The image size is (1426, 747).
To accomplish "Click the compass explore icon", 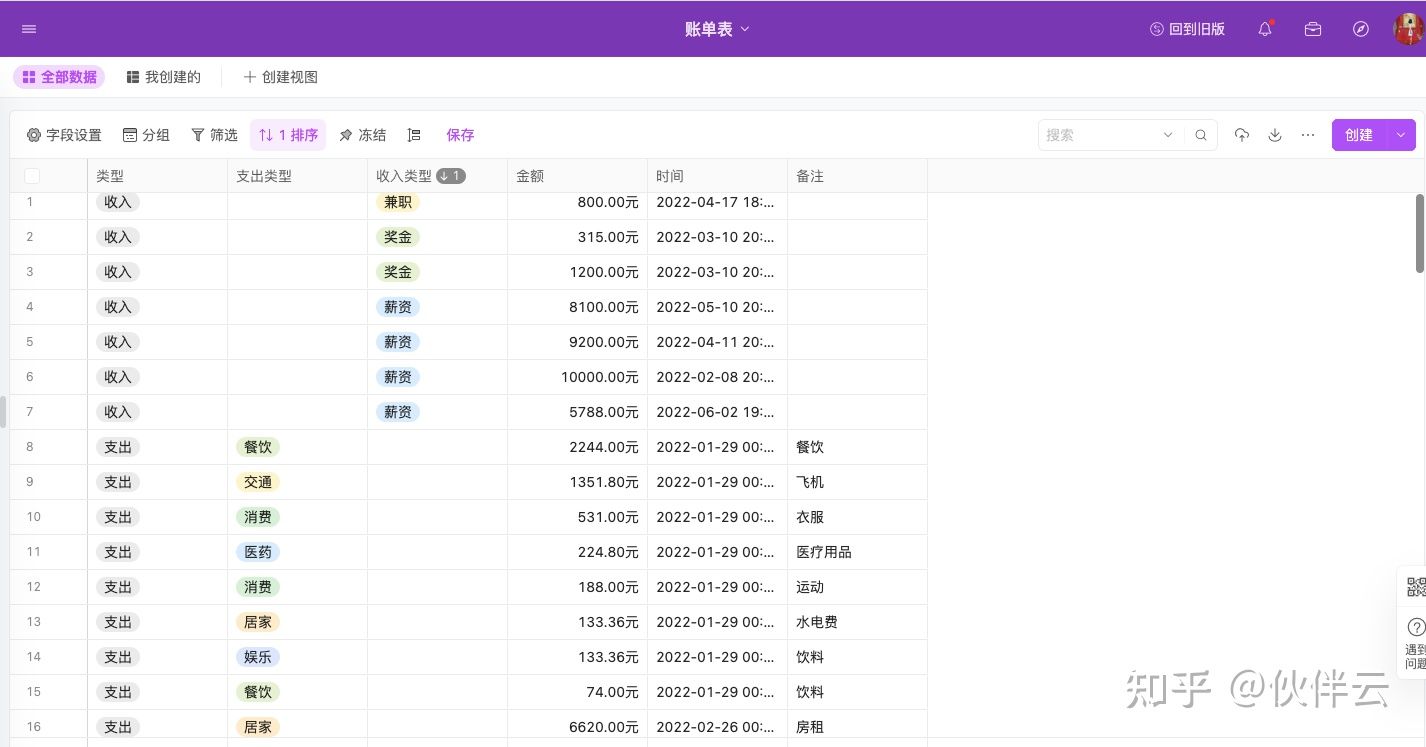I will [x=1361, y=29].
